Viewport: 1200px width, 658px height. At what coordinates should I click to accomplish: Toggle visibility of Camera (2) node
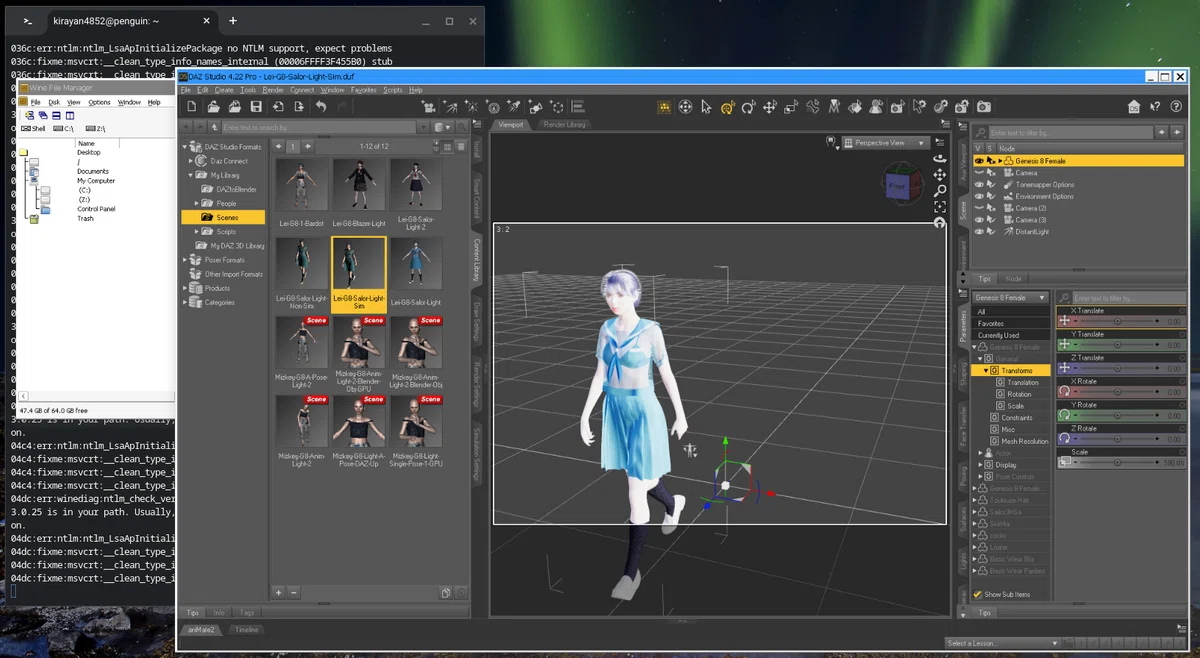pos(979,208)
